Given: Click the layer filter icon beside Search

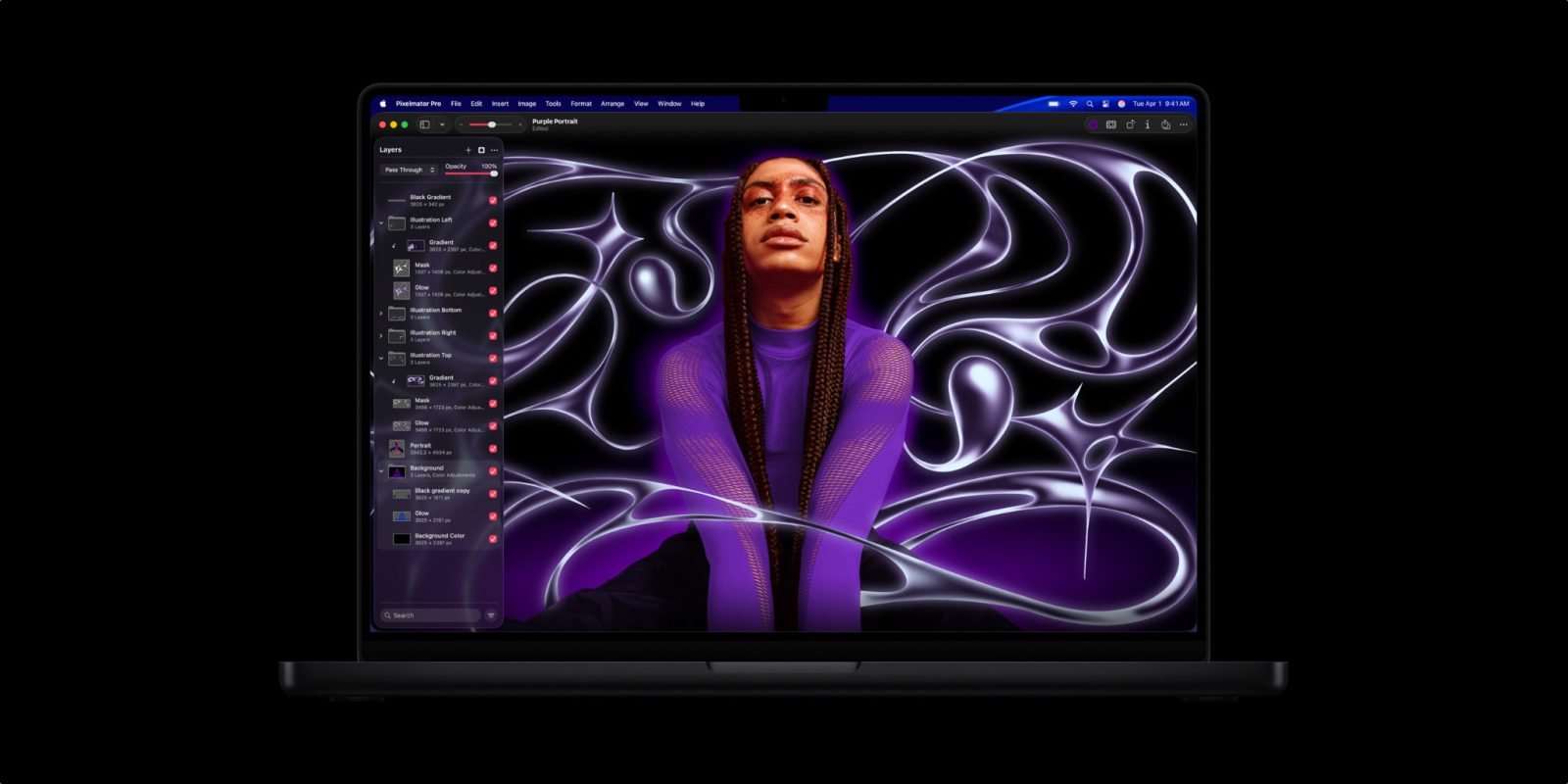Looking at the screenshot, I should 491,615.
